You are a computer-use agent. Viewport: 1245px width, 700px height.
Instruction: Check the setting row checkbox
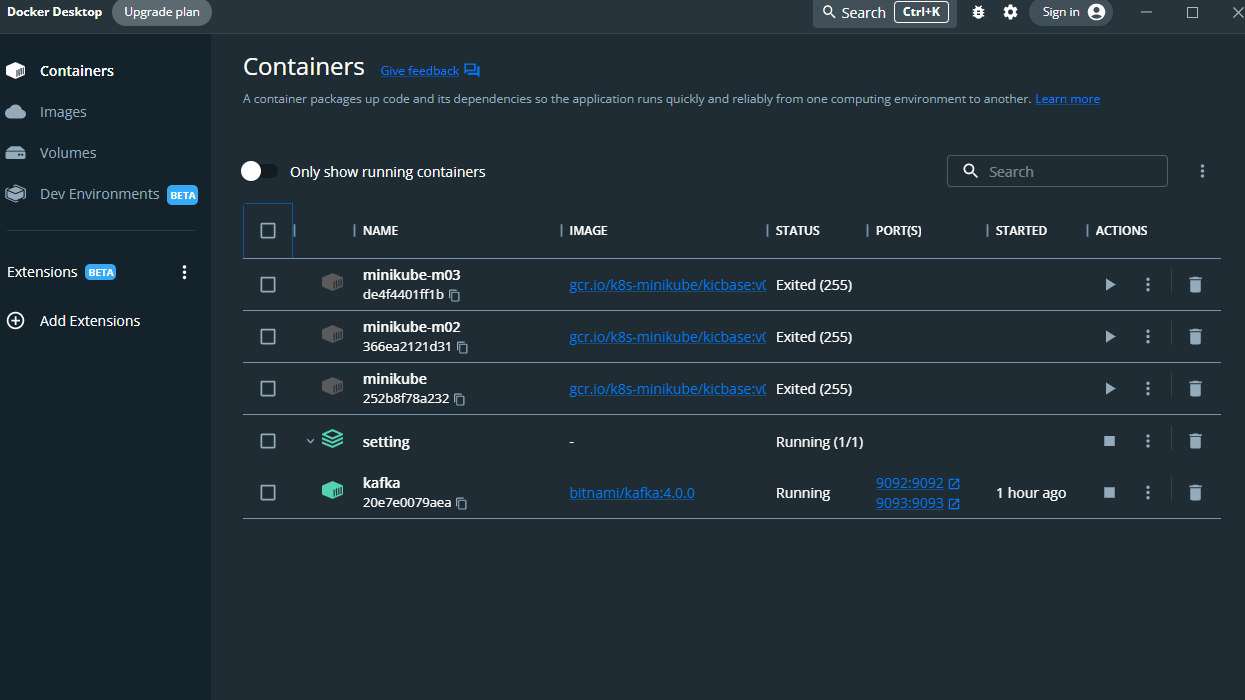pyautogui.click(x=268, y=441)
